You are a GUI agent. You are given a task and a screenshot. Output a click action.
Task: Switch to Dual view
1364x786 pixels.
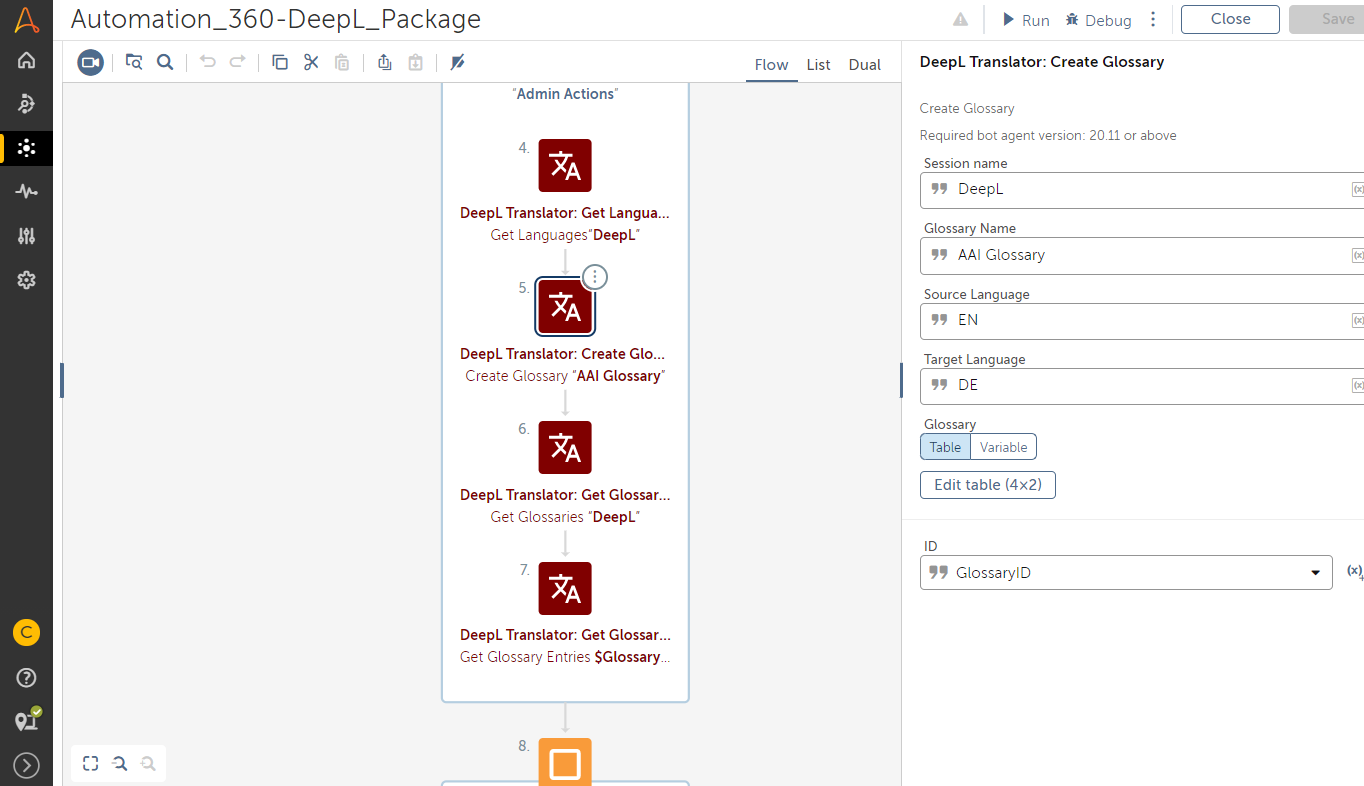tap(864, 65)
